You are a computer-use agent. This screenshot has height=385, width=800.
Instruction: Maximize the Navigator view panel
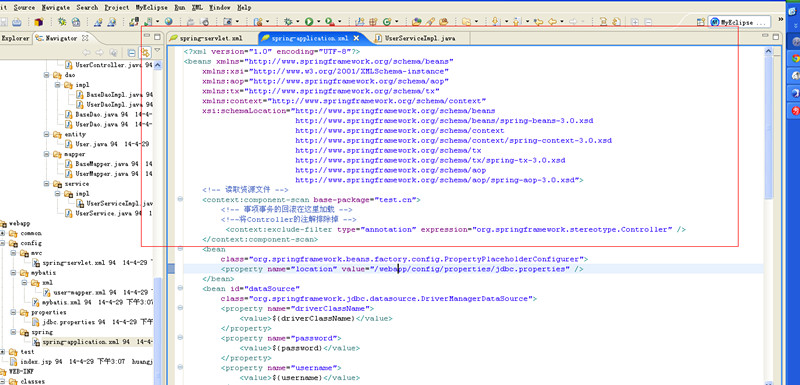[x=157, y=37]
